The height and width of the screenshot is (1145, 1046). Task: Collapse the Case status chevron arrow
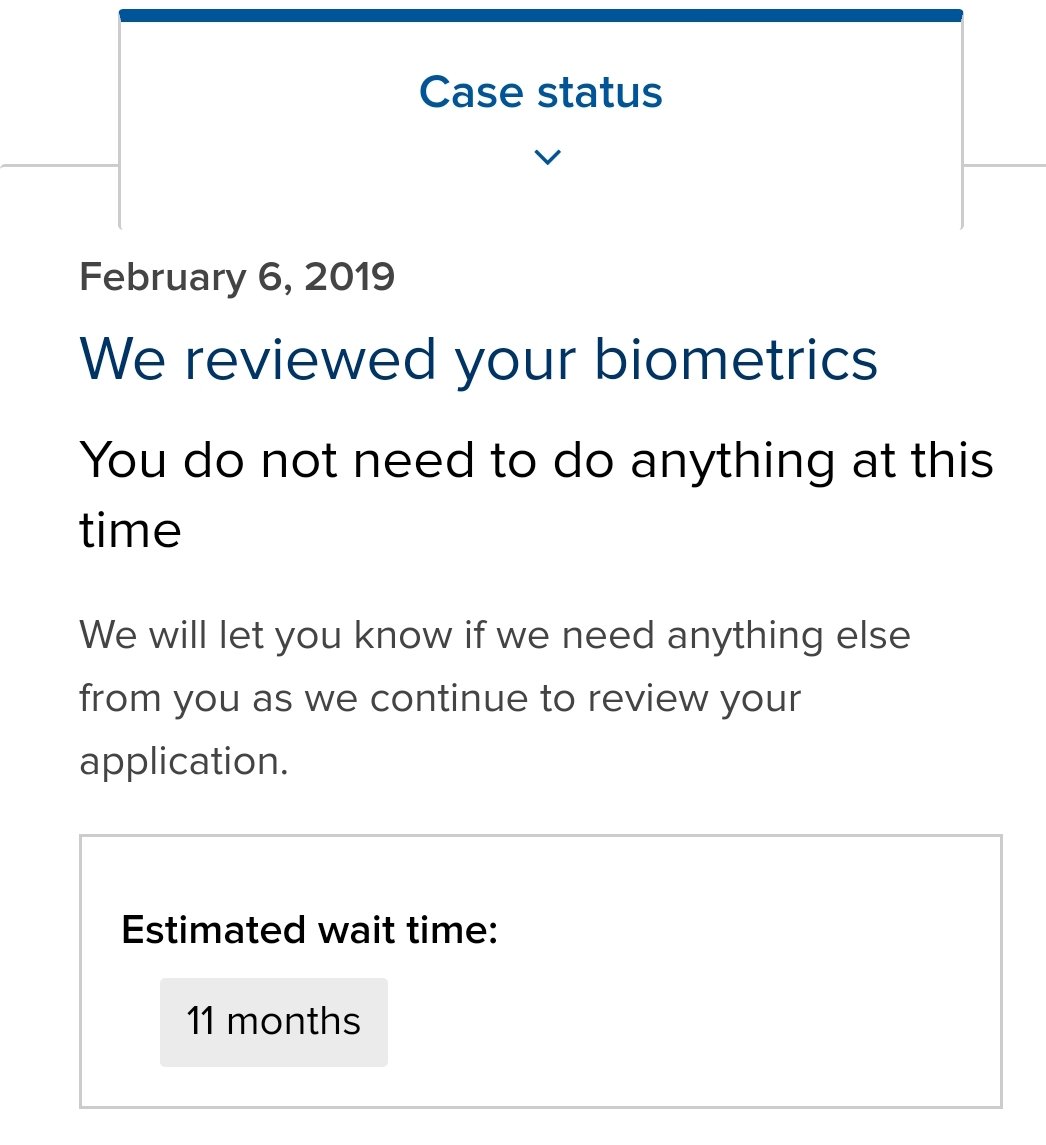pyautogui.click(x=547, y=157)
